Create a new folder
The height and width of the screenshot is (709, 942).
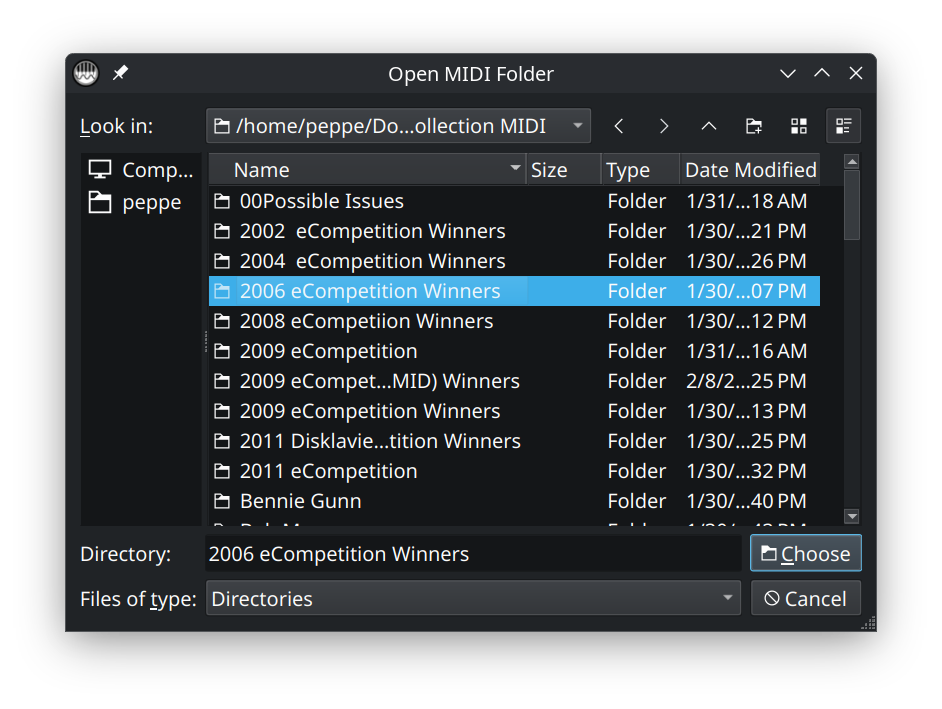click(x=754, y=126)
